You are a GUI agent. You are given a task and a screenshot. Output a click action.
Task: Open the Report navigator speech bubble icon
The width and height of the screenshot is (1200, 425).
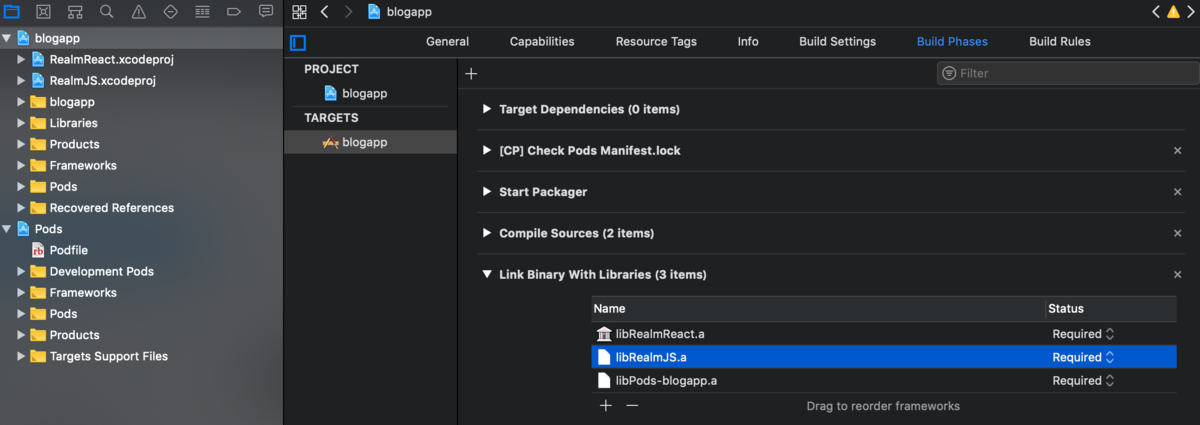point(266,12)
